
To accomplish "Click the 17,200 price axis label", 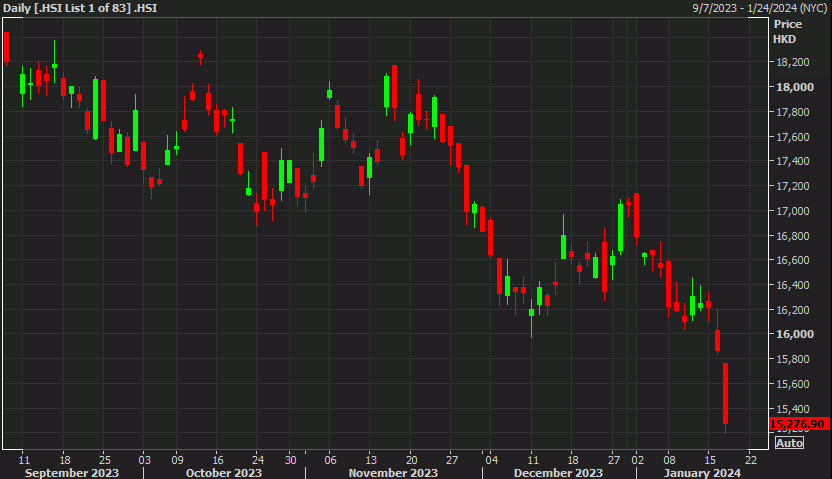I will coord(792,186).
